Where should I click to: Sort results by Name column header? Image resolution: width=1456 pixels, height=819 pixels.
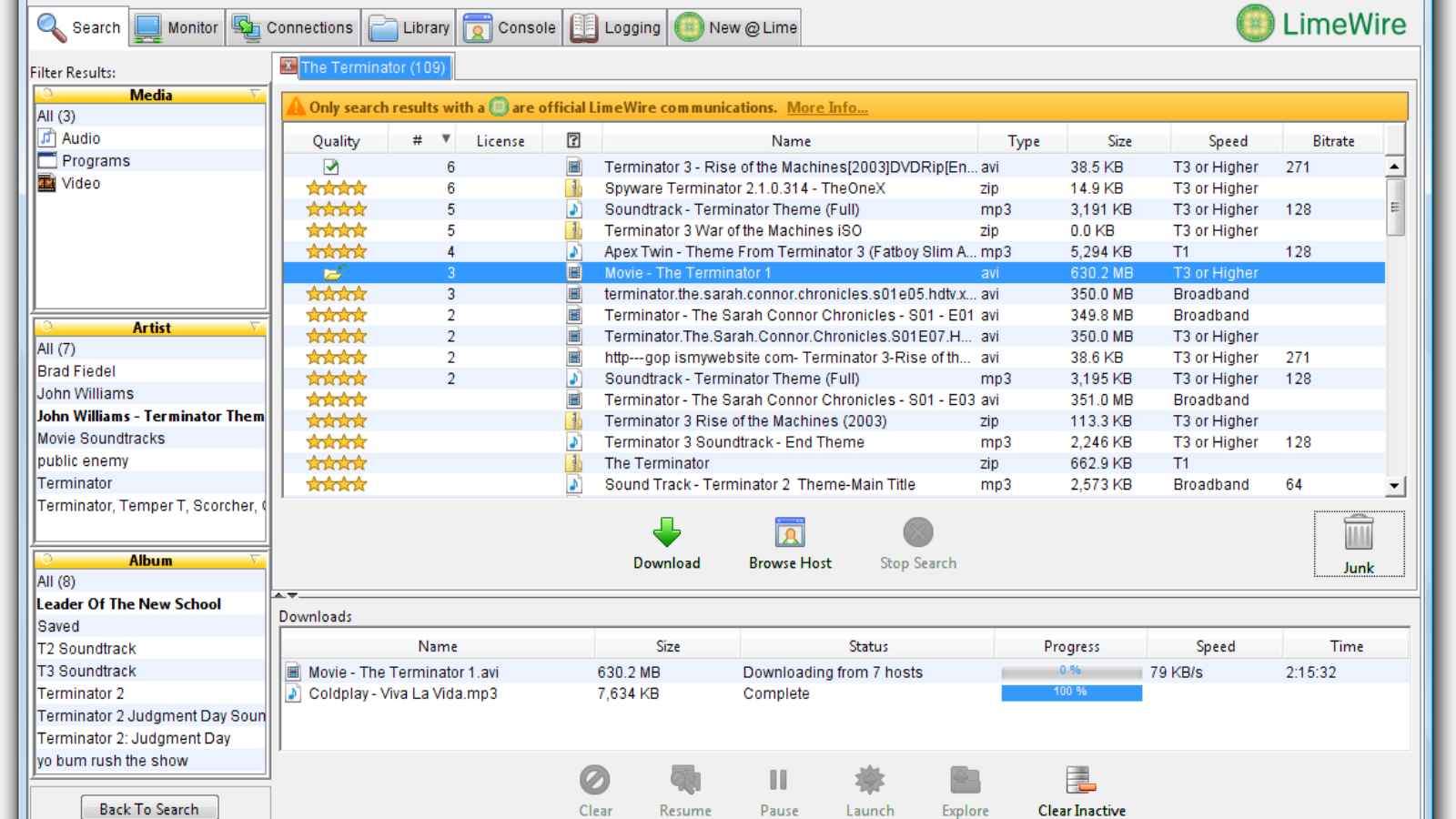(790, 141)
